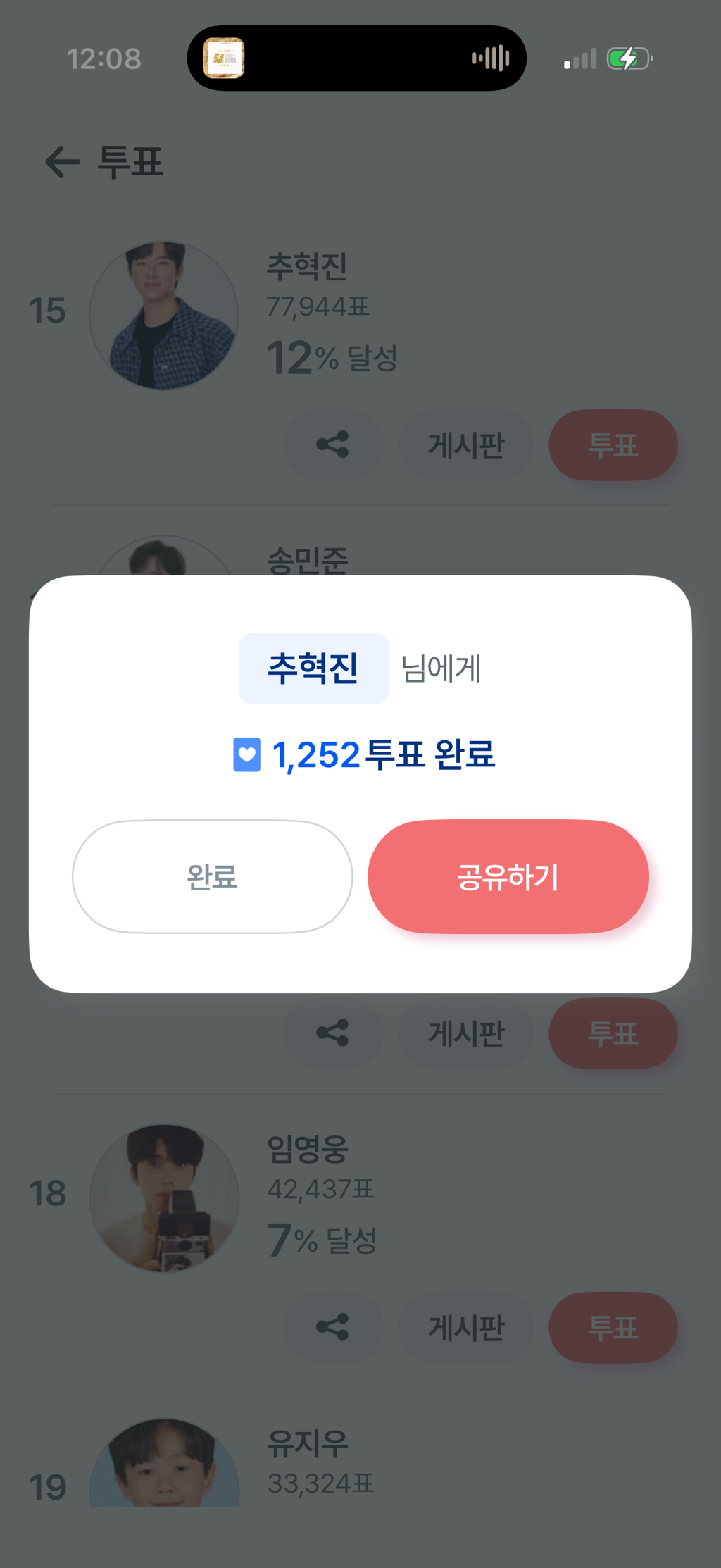Open 게시판 board for 추혁진
This screenshot has width=721, height=1568.
coord(466,445)
